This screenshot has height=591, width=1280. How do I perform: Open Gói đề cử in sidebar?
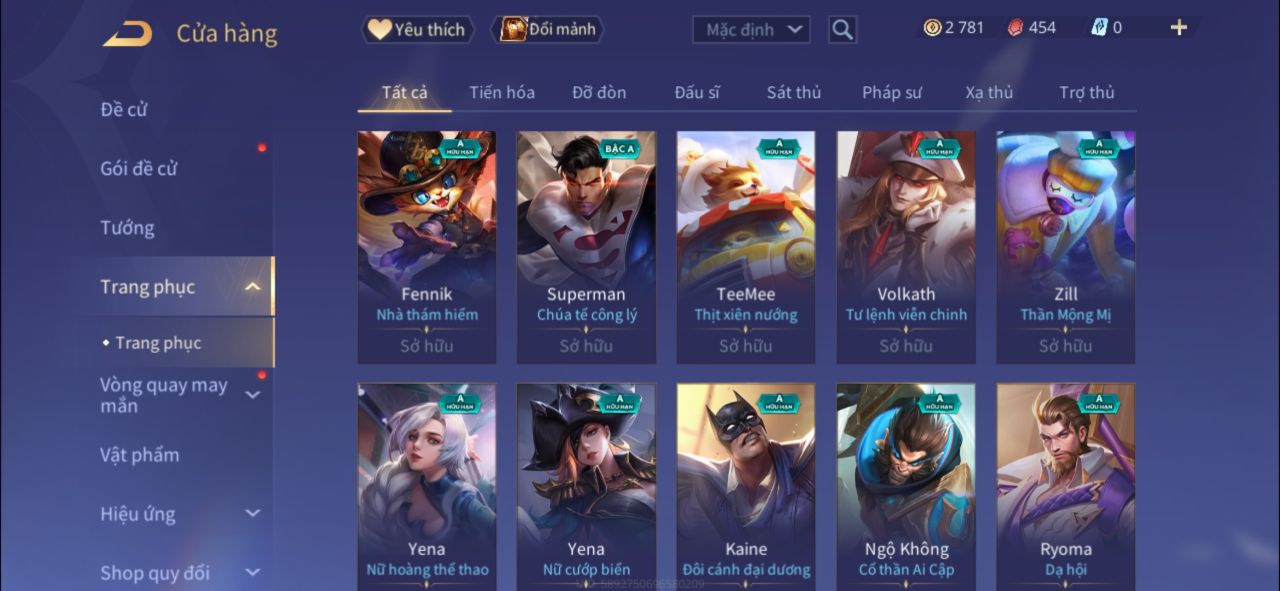(138, 168)
